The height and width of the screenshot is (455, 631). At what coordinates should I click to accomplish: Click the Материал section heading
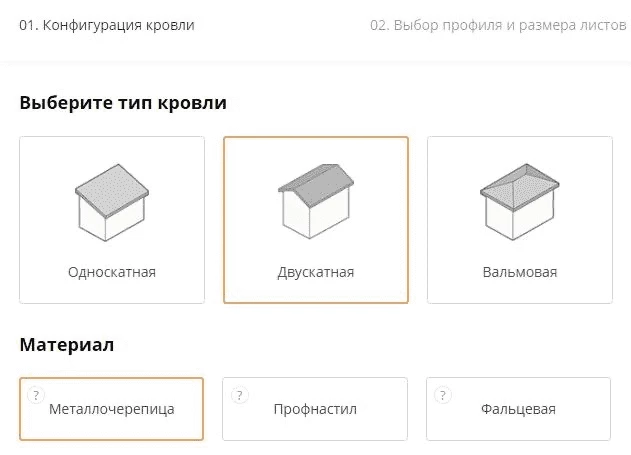coord(66,345)
